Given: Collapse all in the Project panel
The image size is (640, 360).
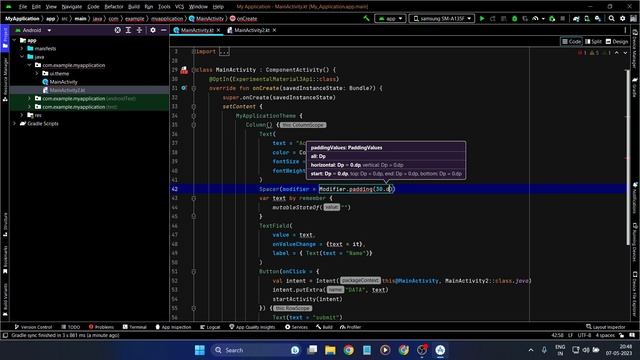Looking at the screenshot, I should point(139,30).
